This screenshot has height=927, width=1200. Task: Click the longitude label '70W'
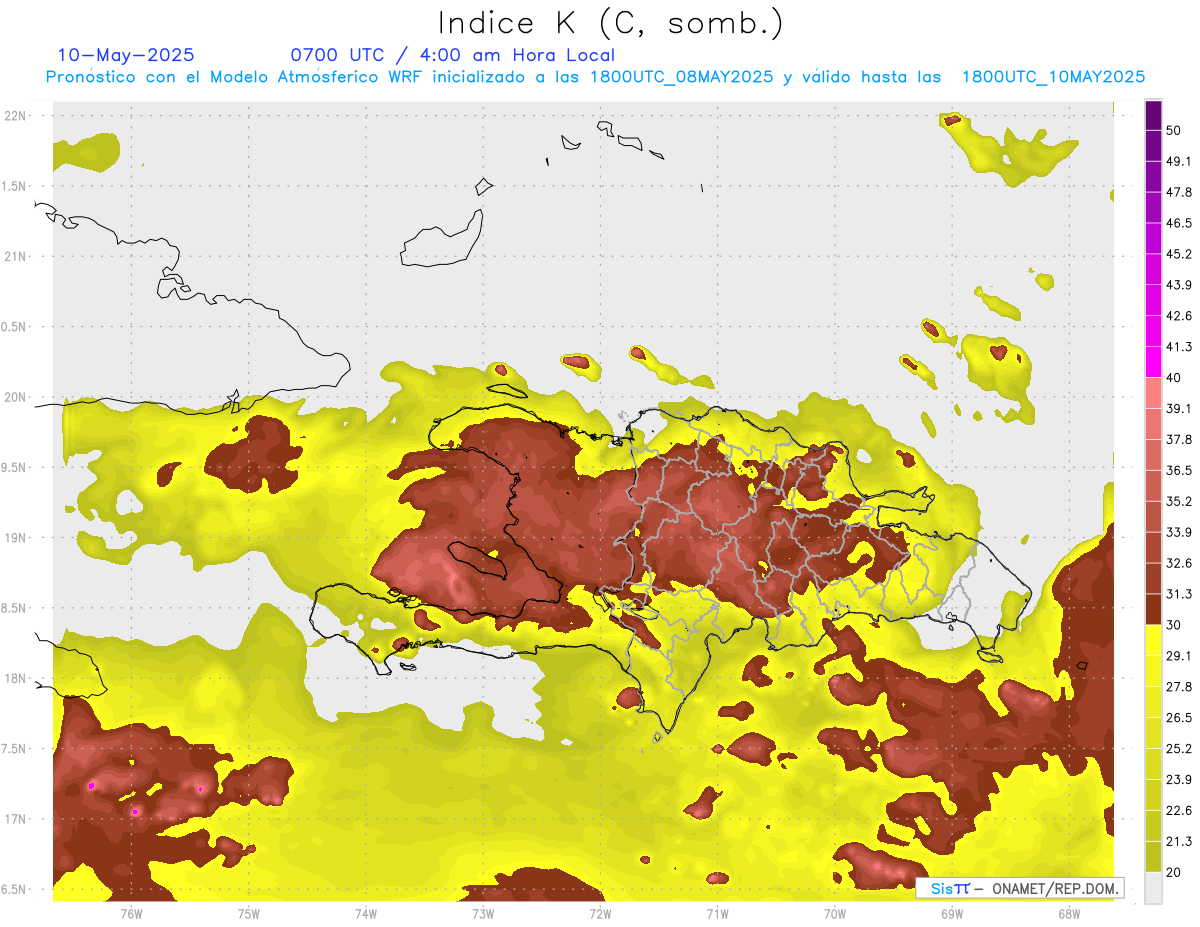835,913
